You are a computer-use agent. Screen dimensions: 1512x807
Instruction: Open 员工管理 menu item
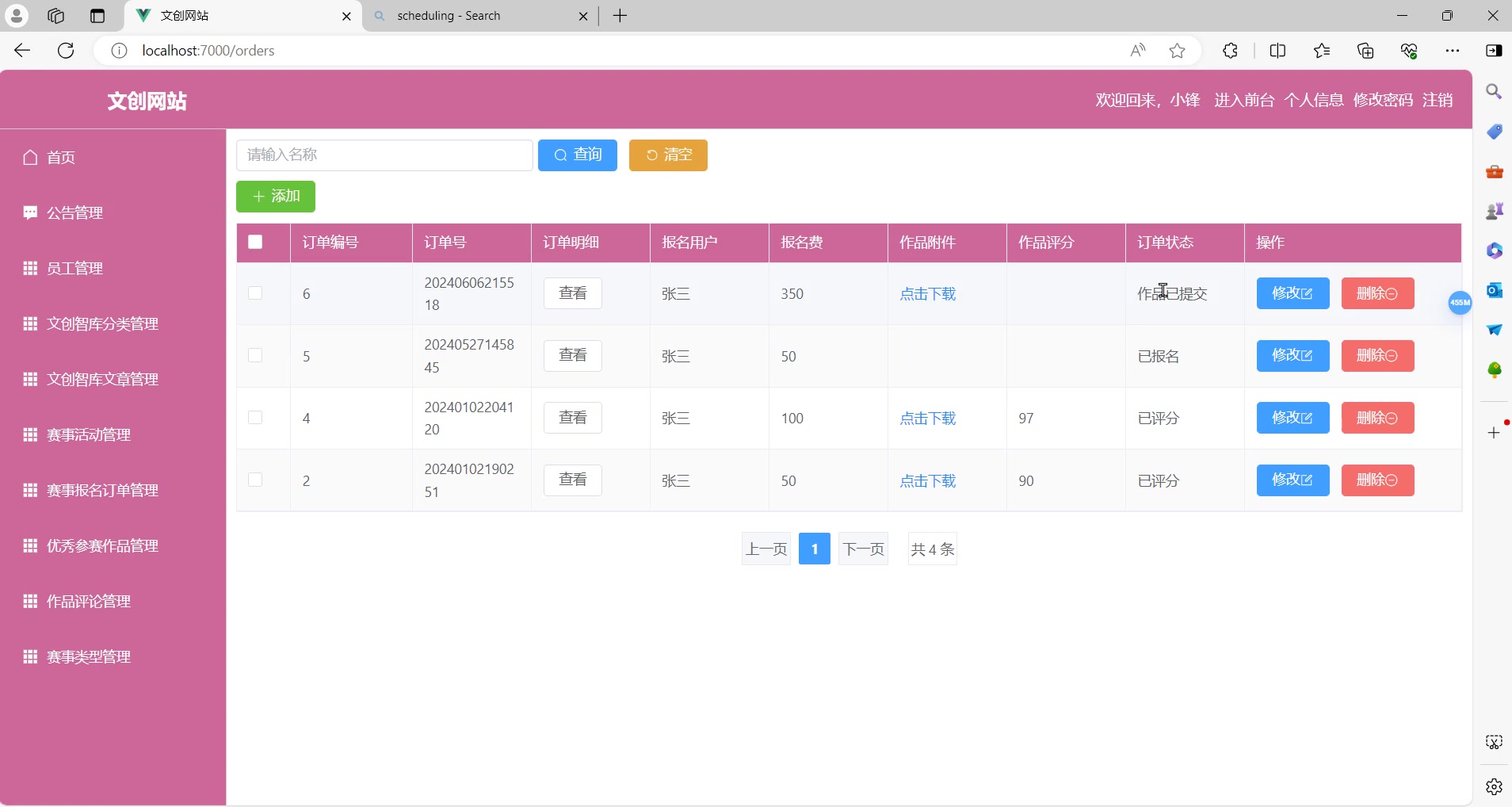113,268
